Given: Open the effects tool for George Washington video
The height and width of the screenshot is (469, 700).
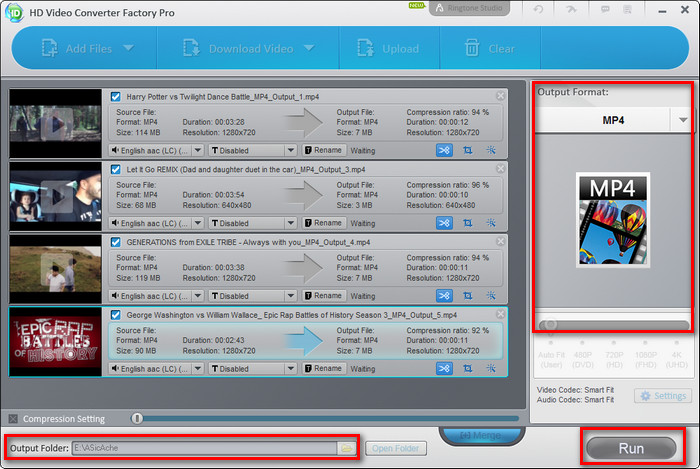Looking at the screenshot, I should tap(491, 369).
